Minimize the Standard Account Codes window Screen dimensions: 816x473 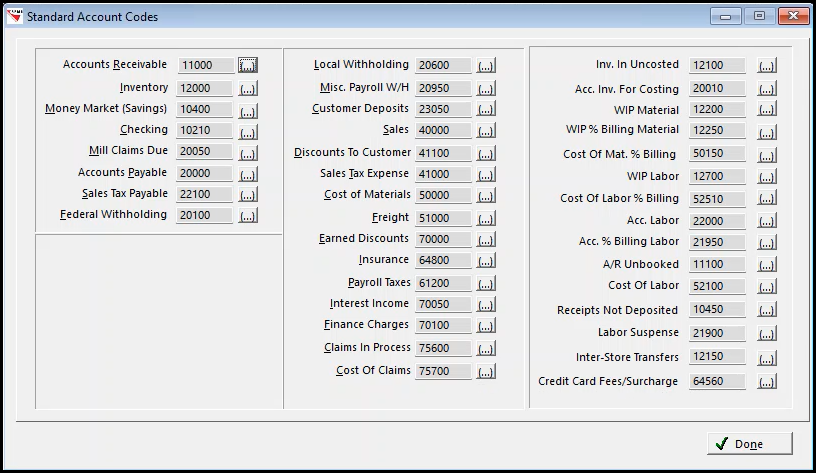click(x=725, y=16)
